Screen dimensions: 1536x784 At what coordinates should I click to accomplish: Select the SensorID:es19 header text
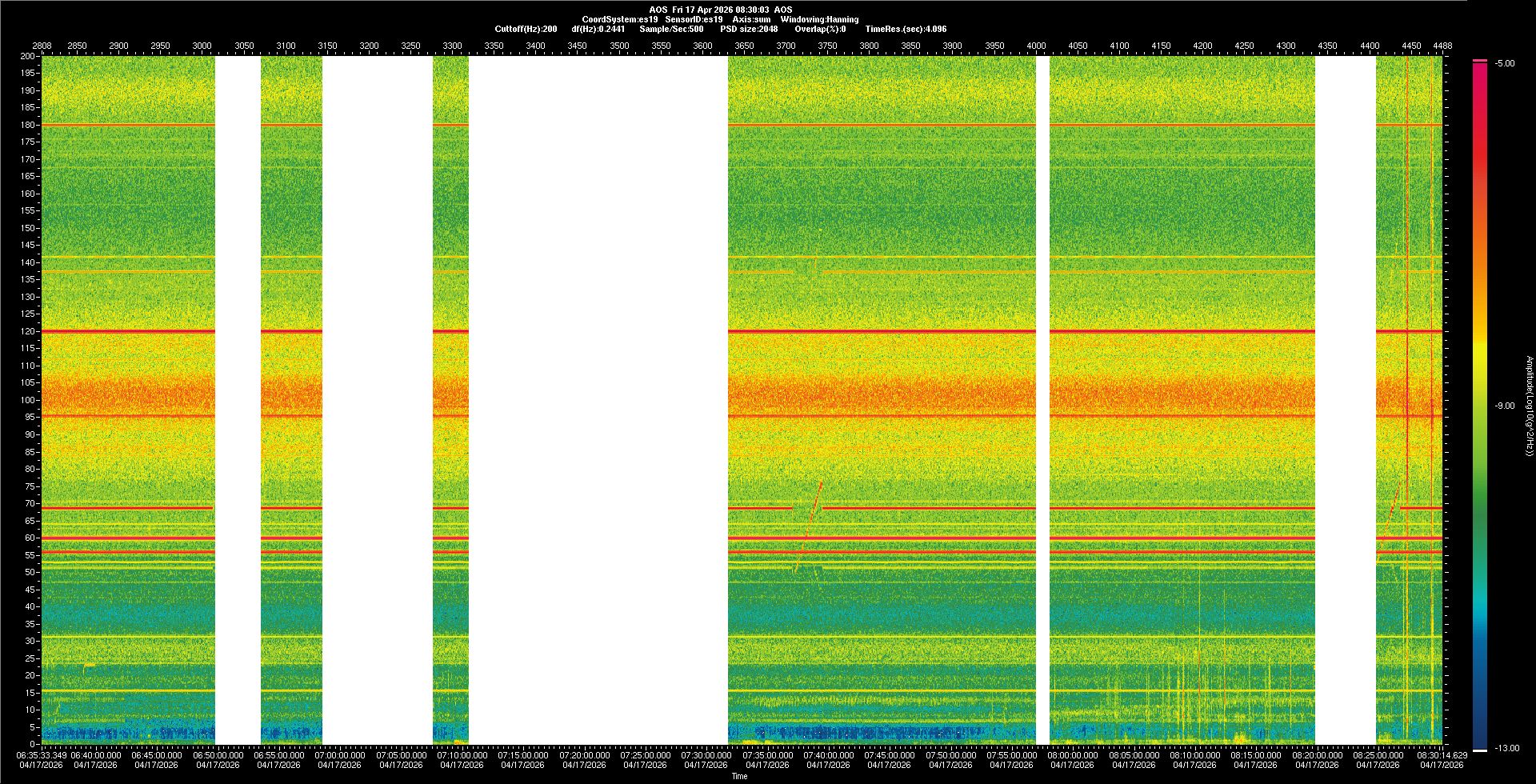[694, 19]
